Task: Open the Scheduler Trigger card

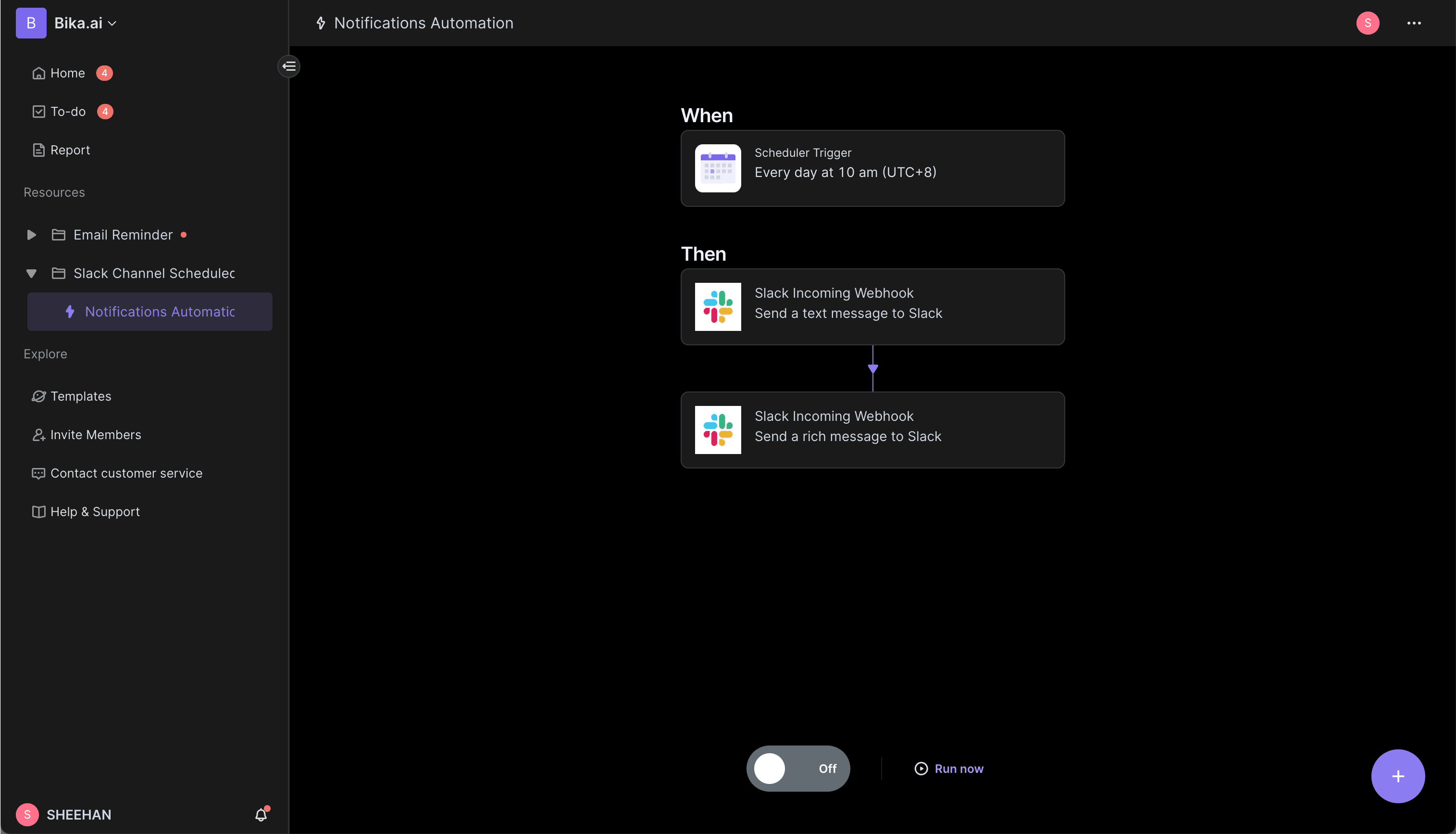Action: (x=872, y=168)
